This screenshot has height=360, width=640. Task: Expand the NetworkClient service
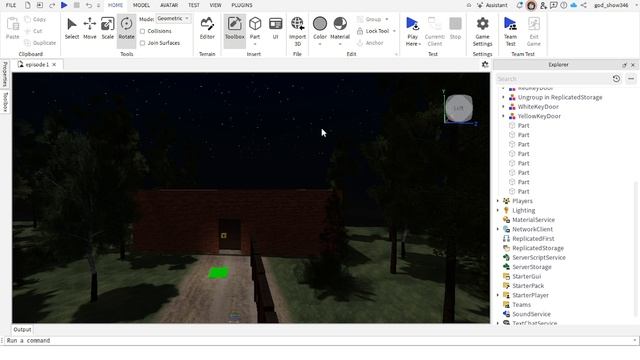click(x=498, y=229)
